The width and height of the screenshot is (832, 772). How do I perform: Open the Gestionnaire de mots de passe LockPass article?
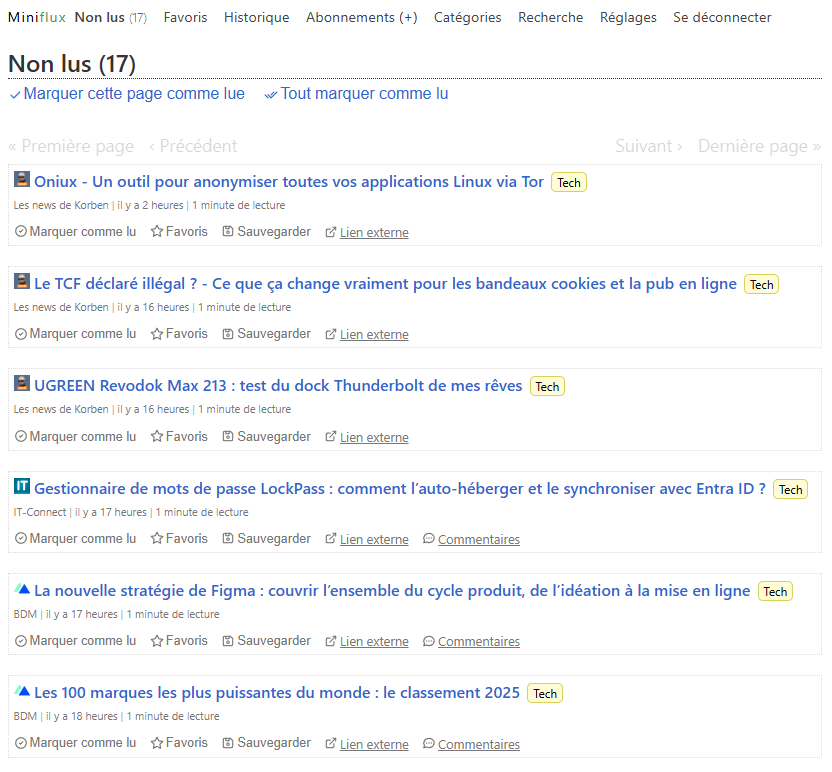point(400,488)
